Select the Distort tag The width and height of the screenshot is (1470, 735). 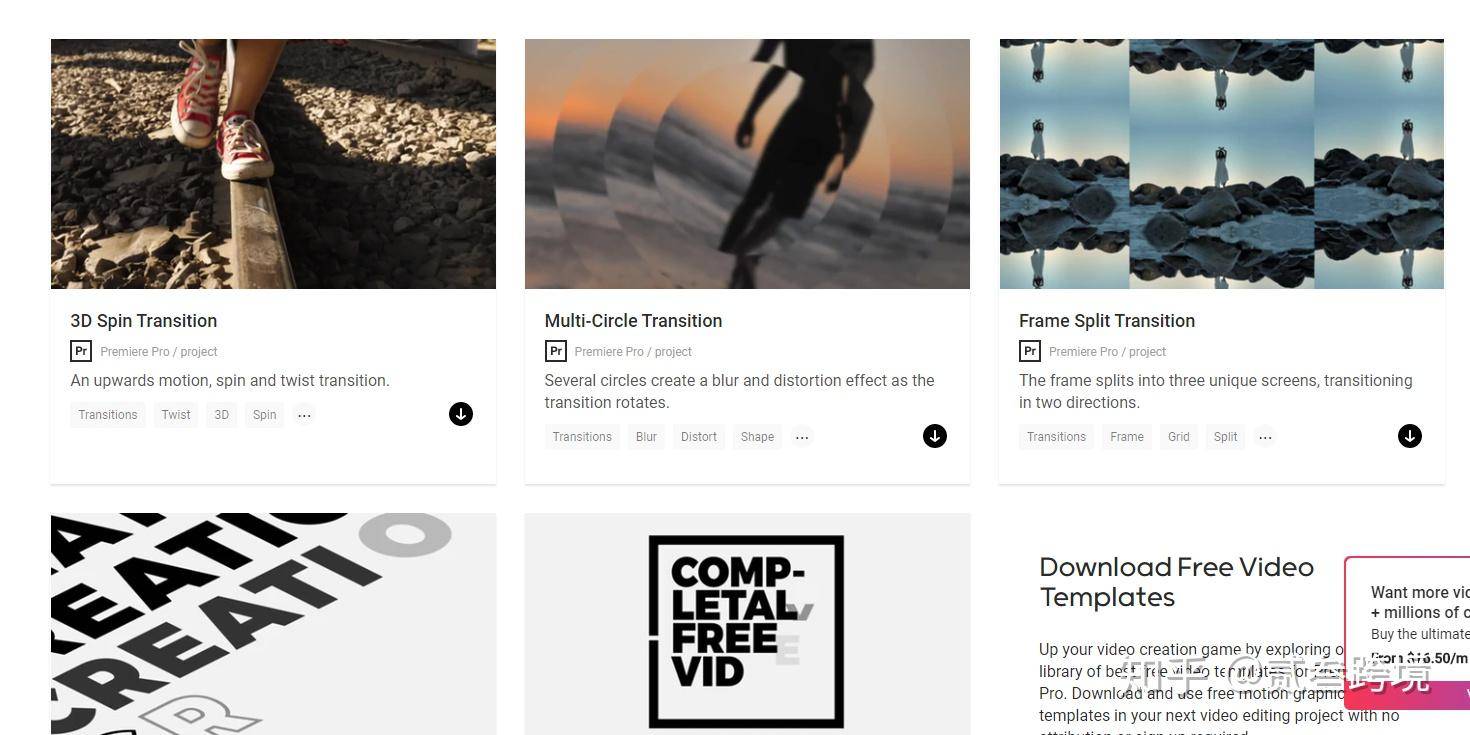699,437
